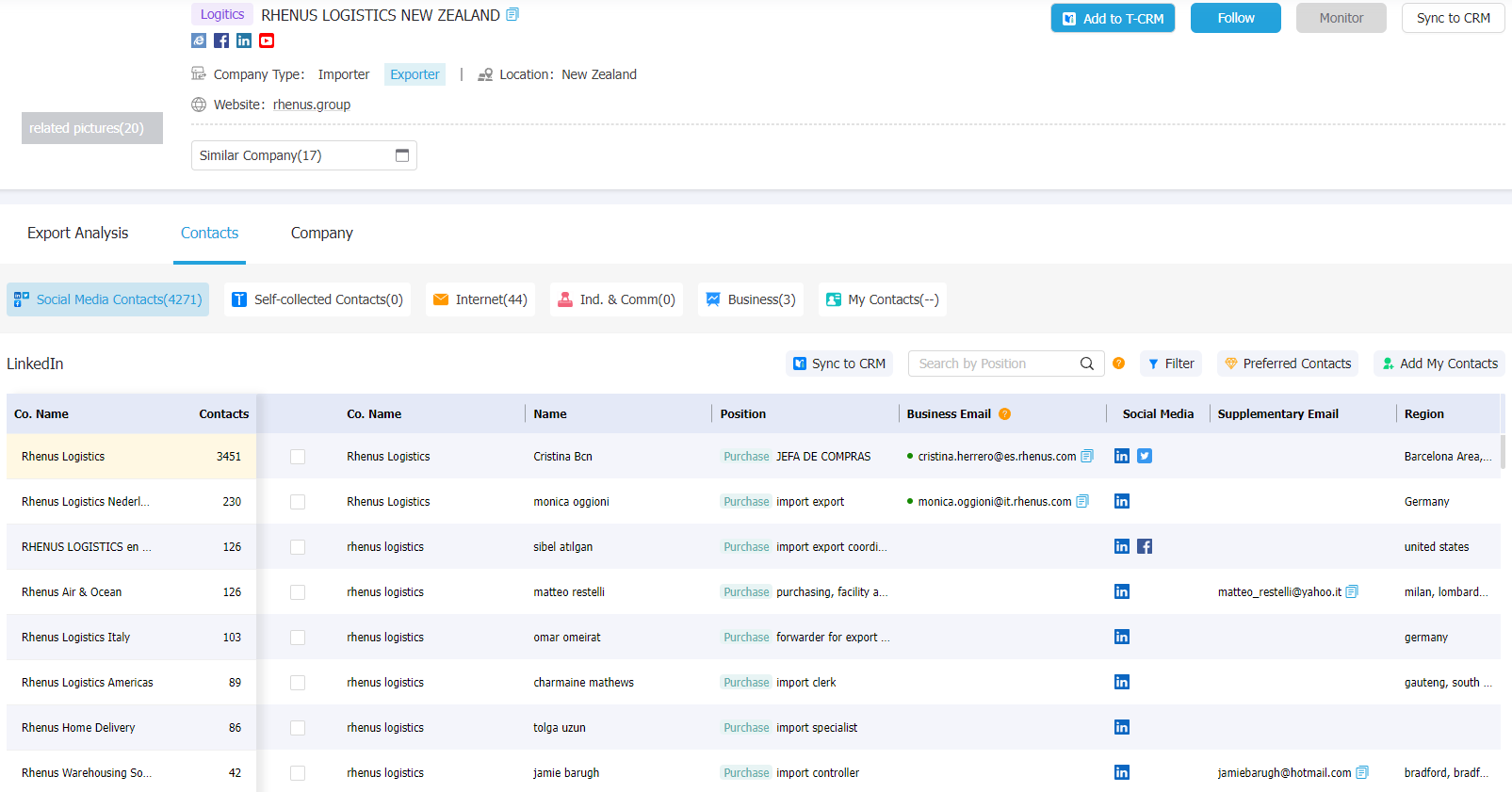Open sibel atilgan's Facebook icon
This screenshot has height=792, width=1512.
pos(1145,546)
